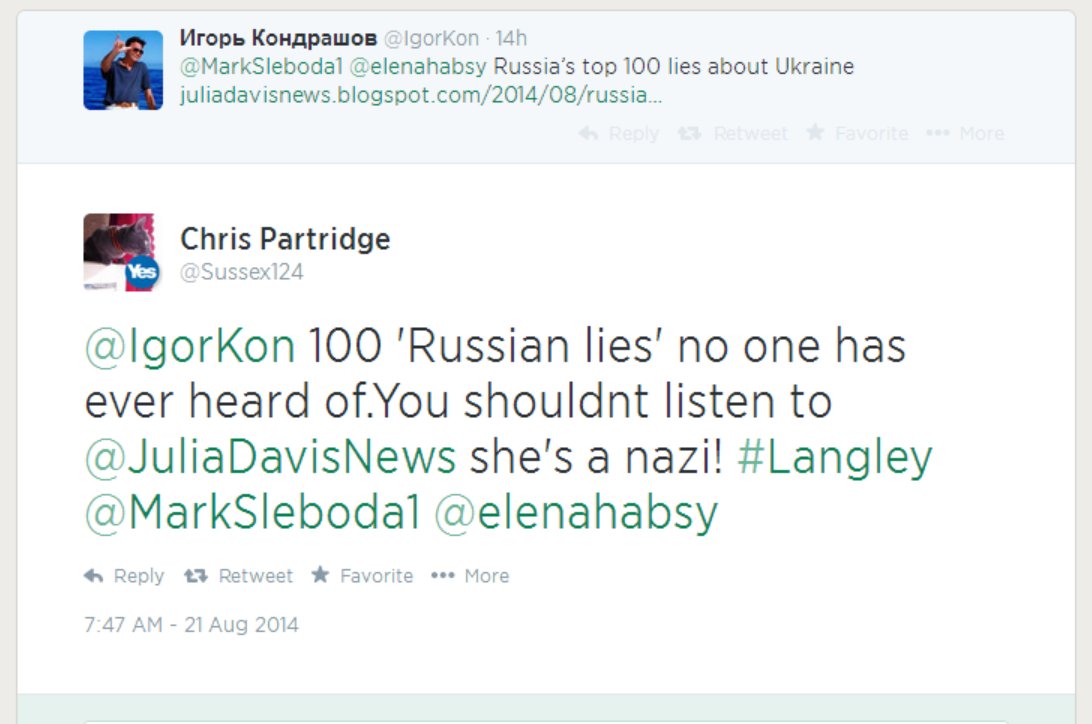
Task: Open the More dots menu under main tweet
Action: [x=442, y=576]
